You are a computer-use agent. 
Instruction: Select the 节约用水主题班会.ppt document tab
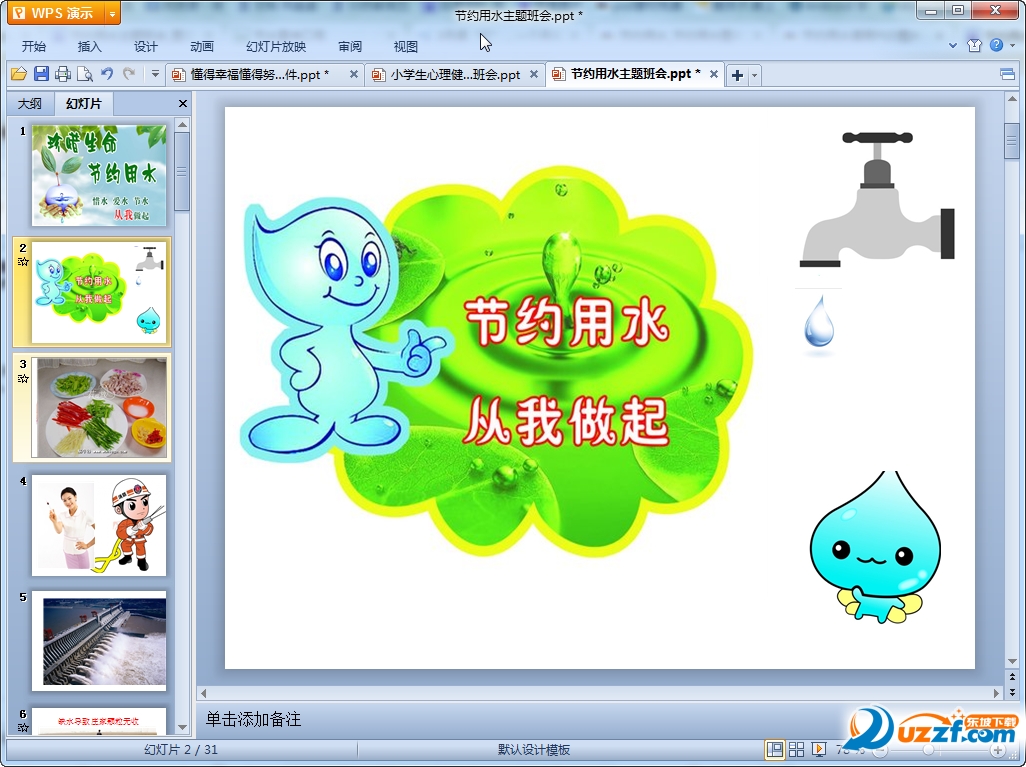coord(633,74)
